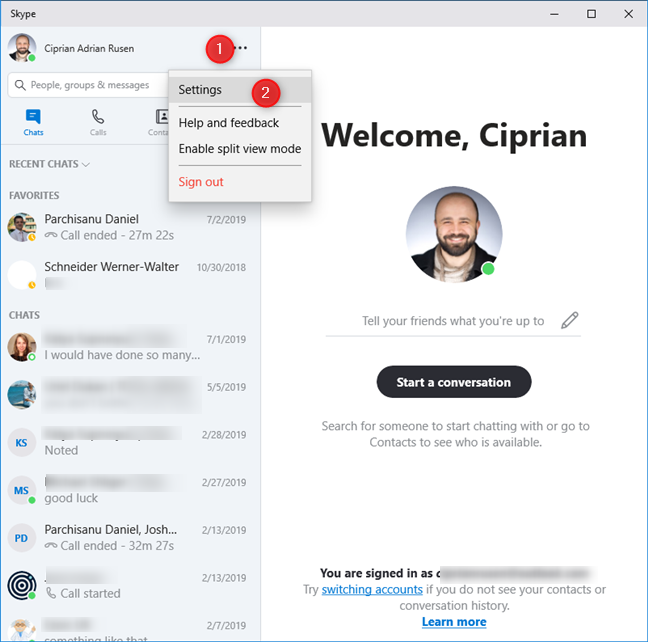Minimize the Skype window
The width and height of the screenshot is (648, 642).
click(x=554, y=14)
